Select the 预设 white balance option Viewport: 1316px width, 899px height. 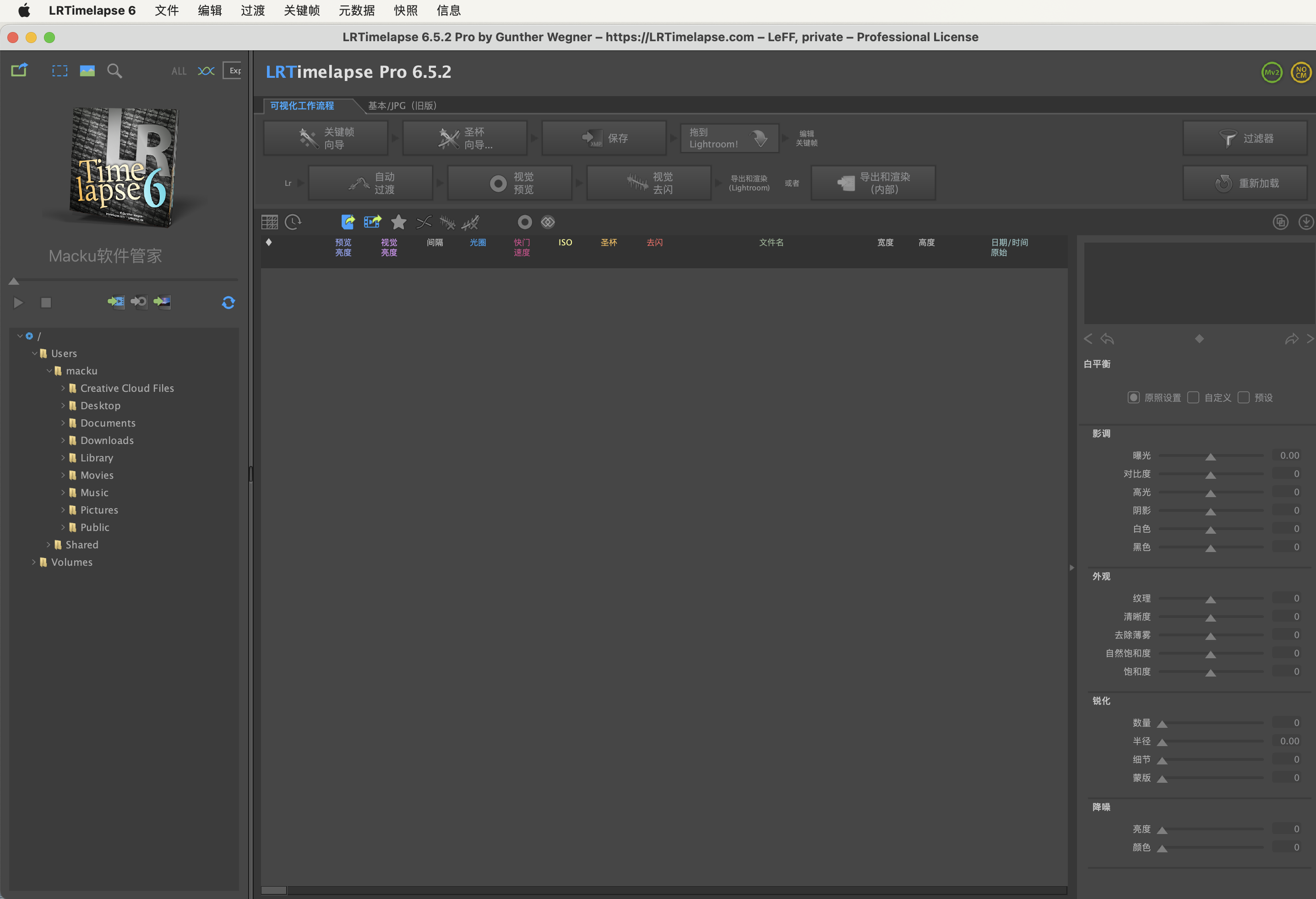(1244, 397)
